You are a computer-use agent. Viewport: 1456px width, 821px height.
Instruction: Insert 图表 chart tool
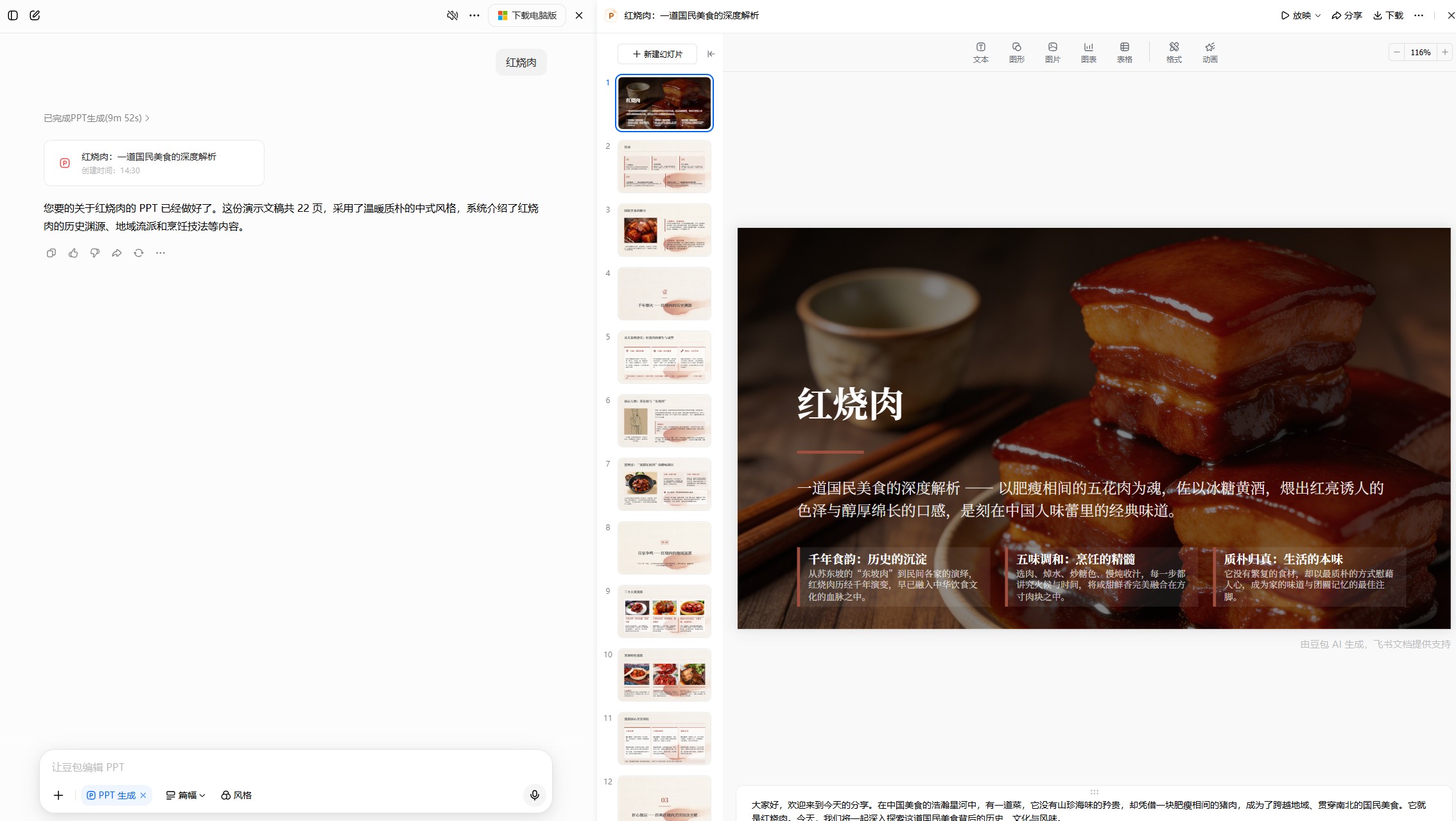(1089, 53)
